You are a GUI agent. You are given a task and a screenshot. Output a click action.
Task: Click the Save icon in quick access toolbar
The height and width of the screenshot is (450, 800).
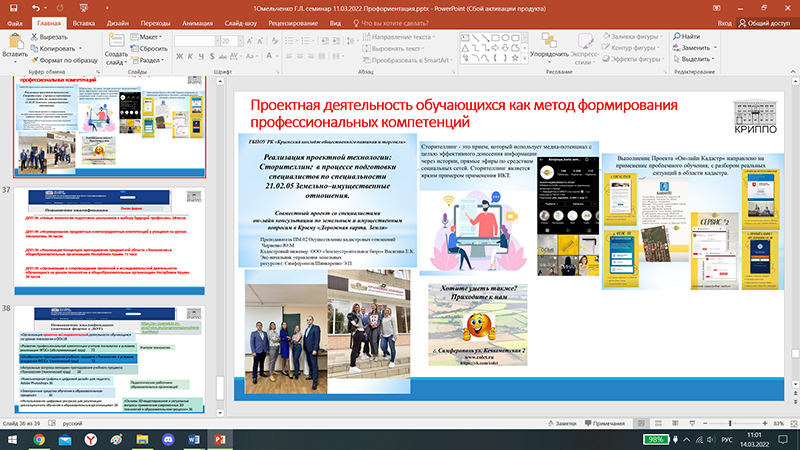pos(14,8)
